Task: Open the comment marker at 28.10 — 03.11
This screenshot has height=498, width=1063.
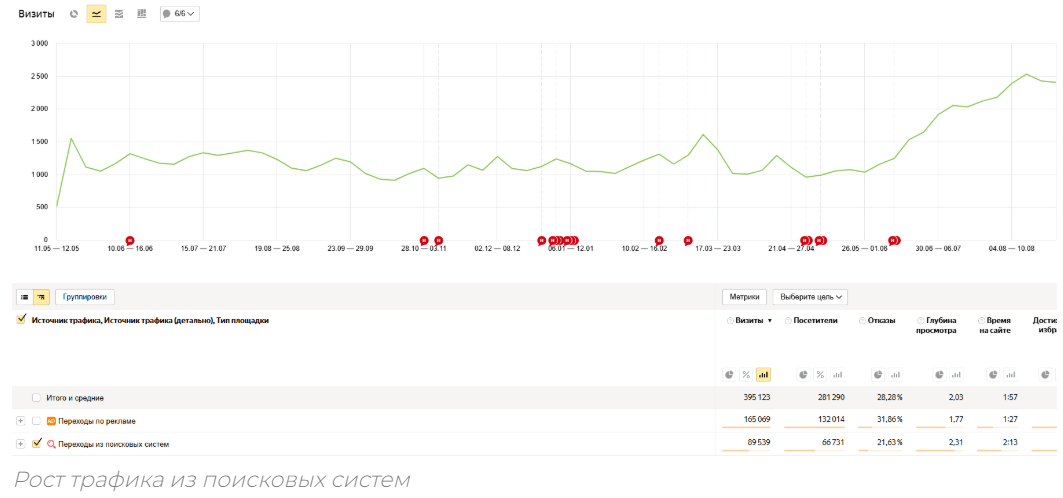Action: 424,241
